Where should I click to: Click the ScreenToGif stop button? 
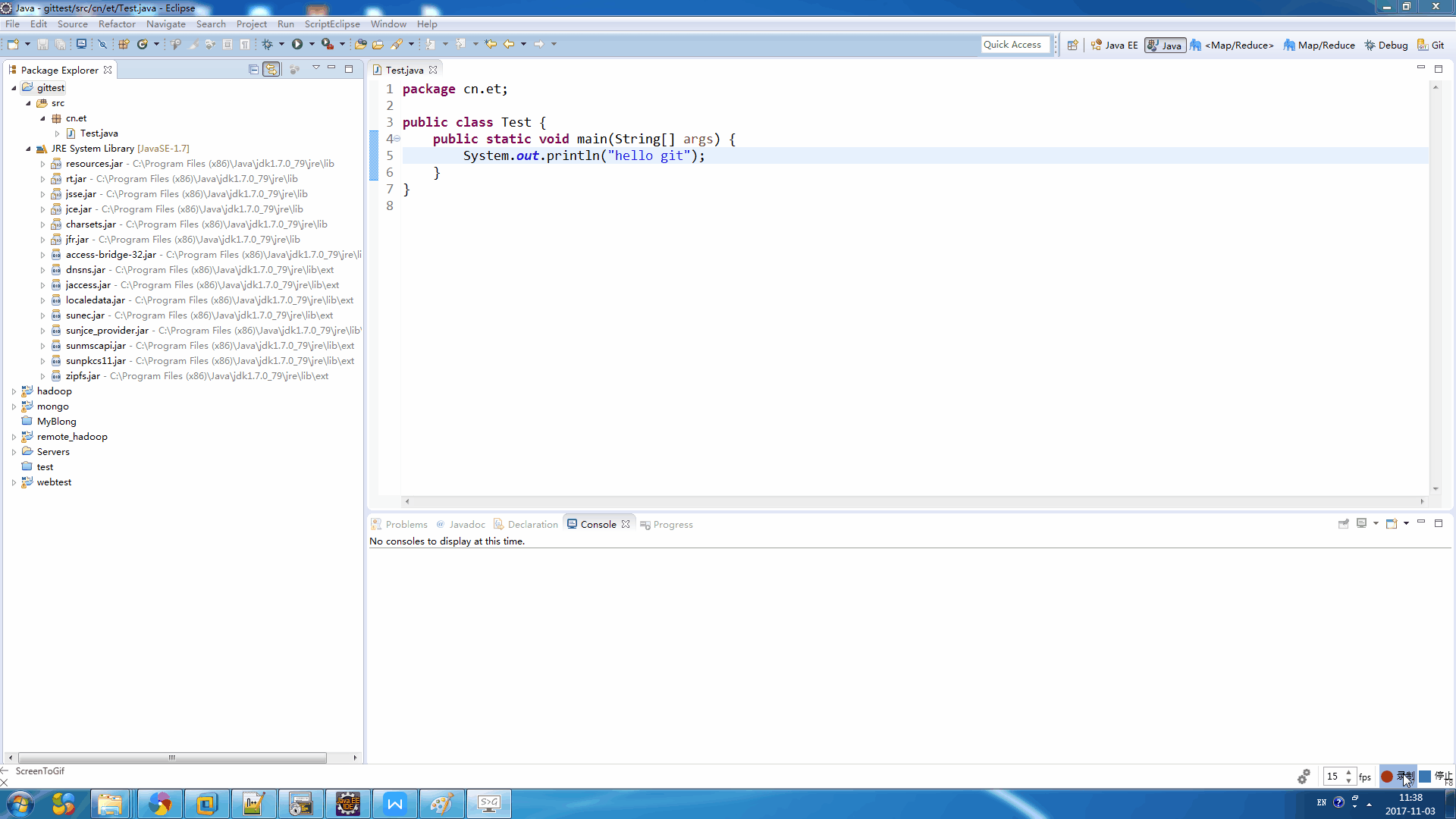tap(1436, 777)
